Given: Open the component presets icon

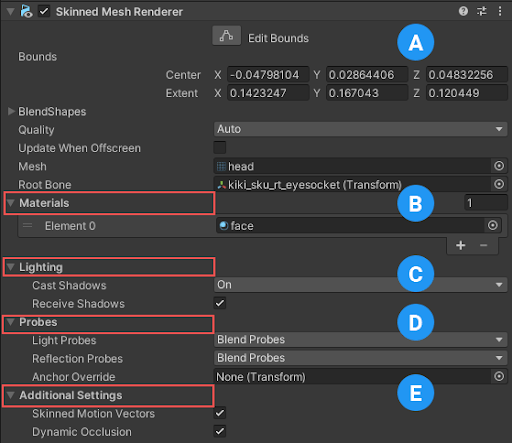Looking at the screenshot, I should (482, 11).
